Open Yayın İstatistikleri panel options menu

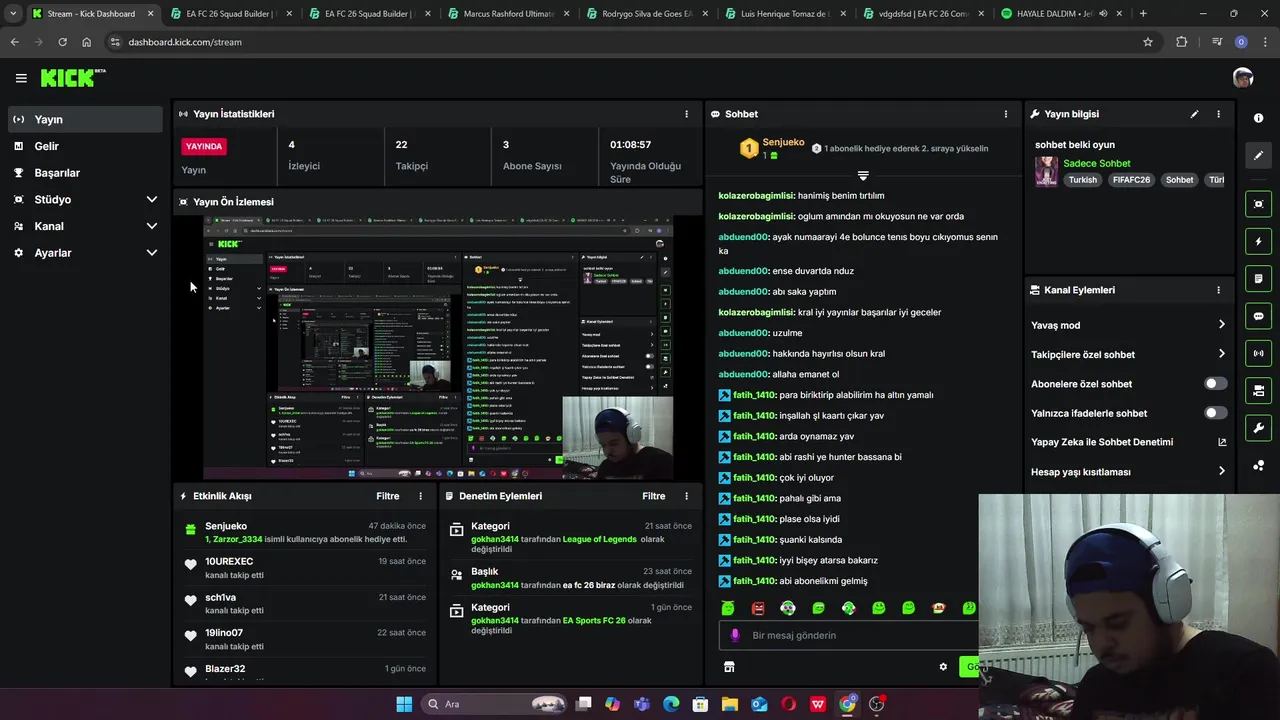686,114
